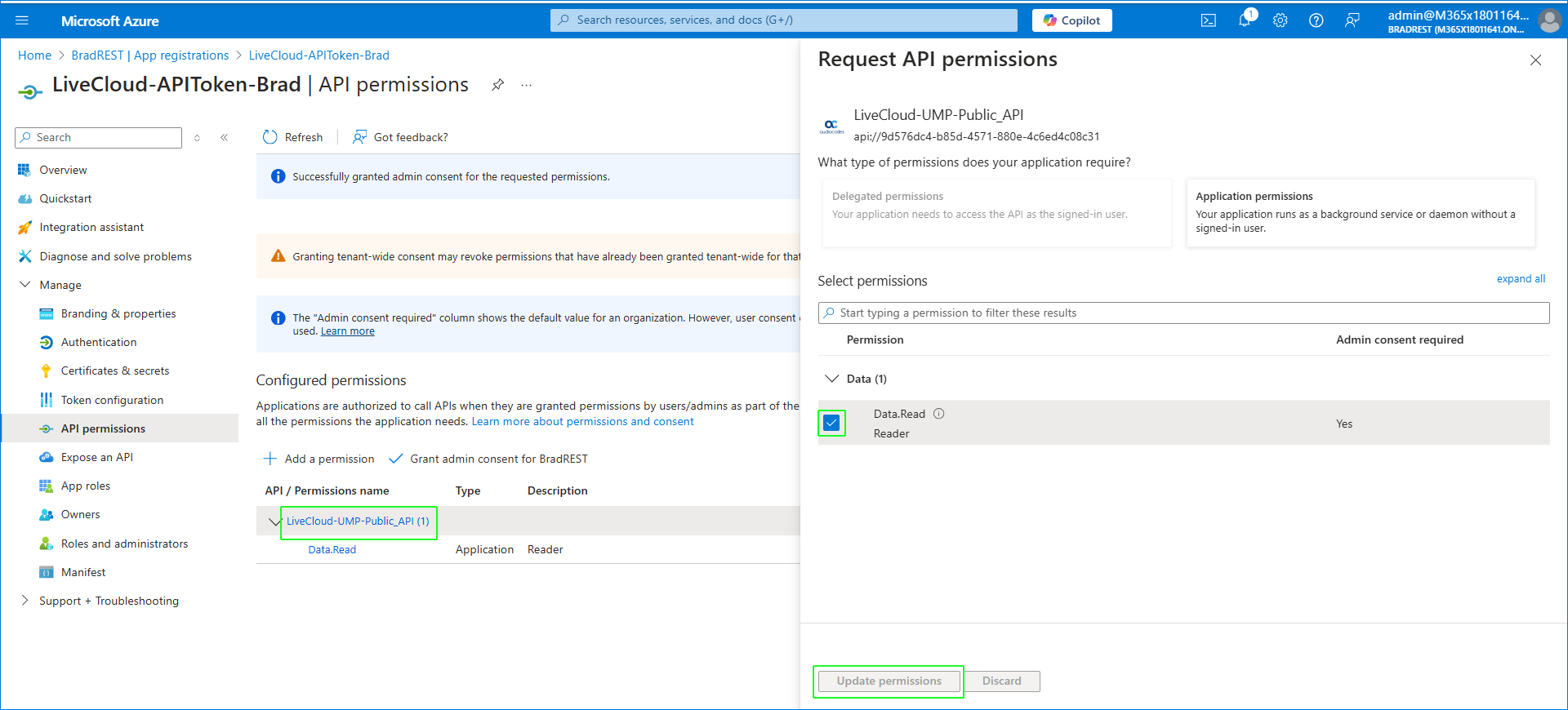
Task: Click Add a permission
Action: coord(318,459)
